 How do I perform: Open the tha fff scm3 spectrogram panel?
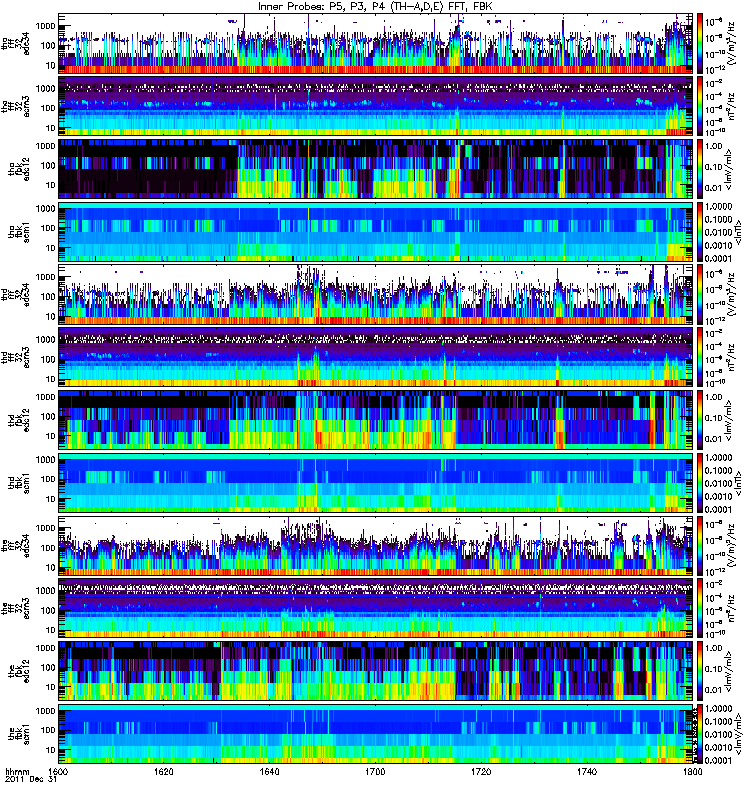pos(376,106)
